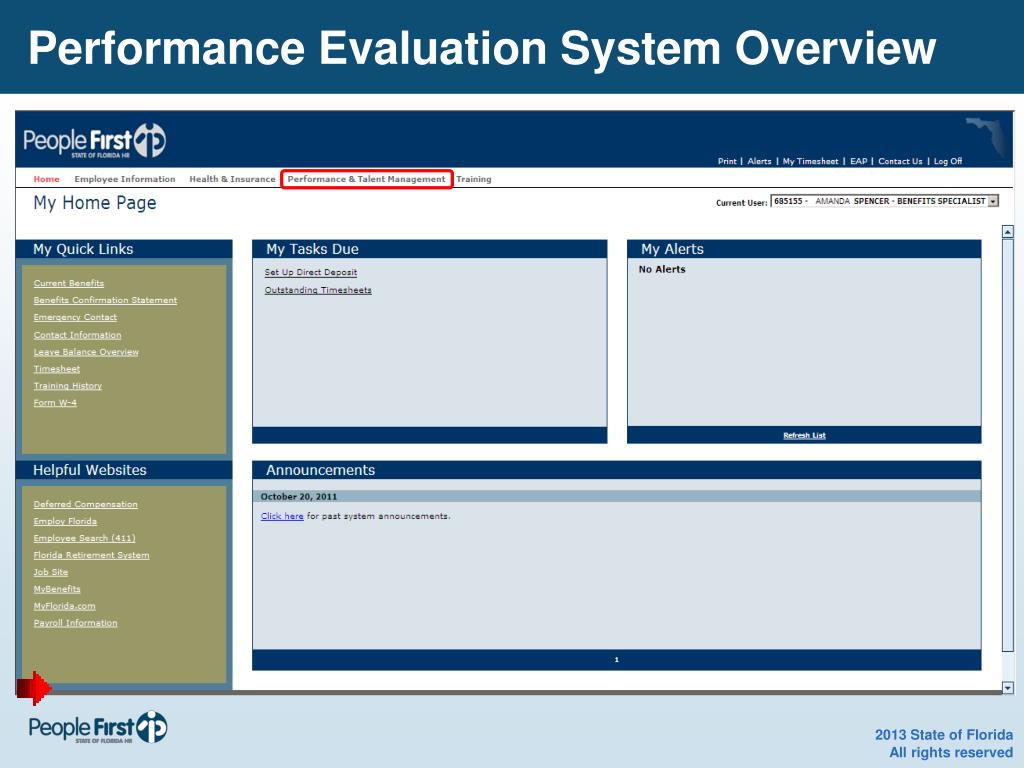This screenshot has width=1024, height=768.
Task: Open Current Benefits quick link
Action: click(69, 283)
